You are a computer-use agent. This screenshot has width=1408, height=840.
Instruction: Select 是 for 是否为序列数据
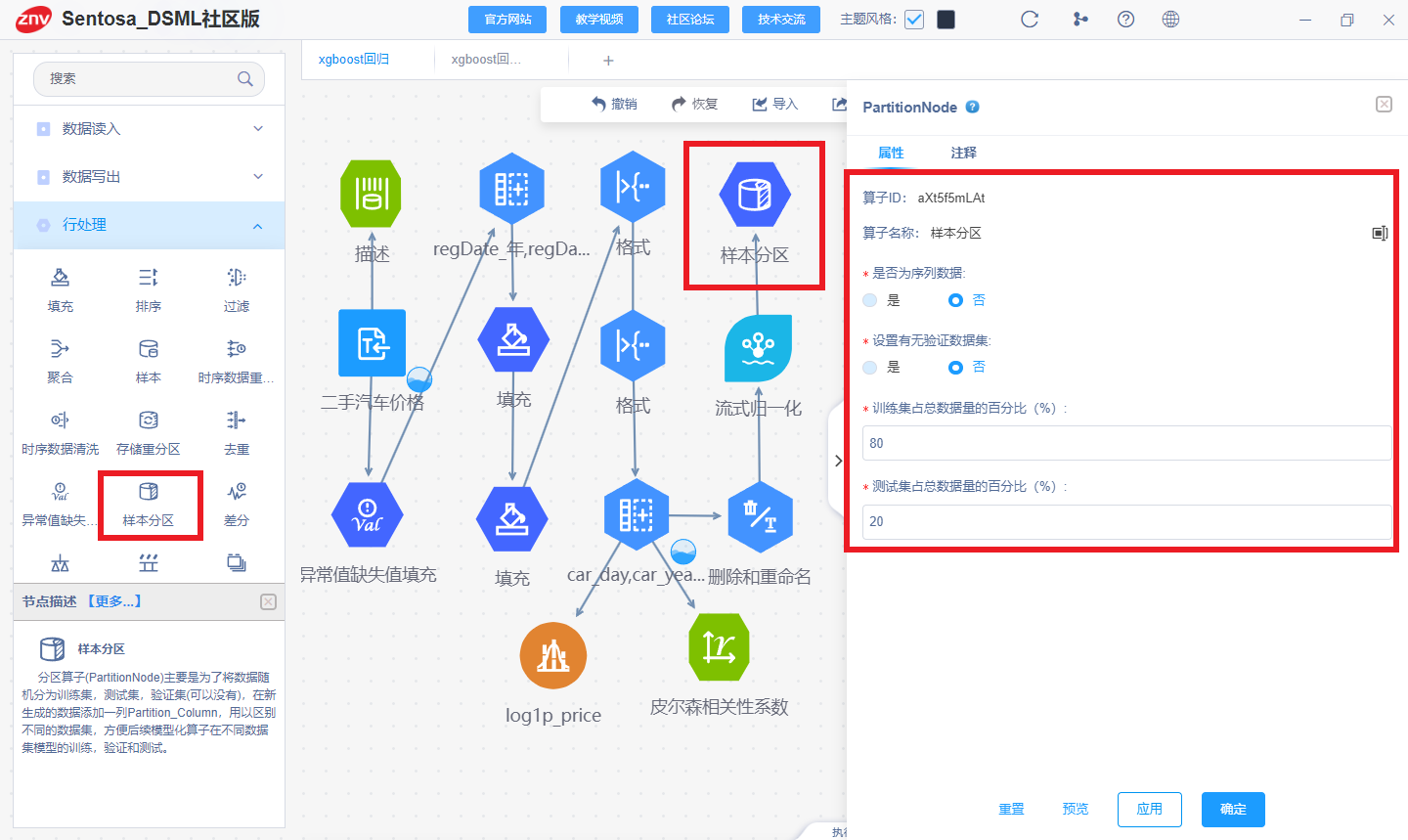[x=870, y=300]
